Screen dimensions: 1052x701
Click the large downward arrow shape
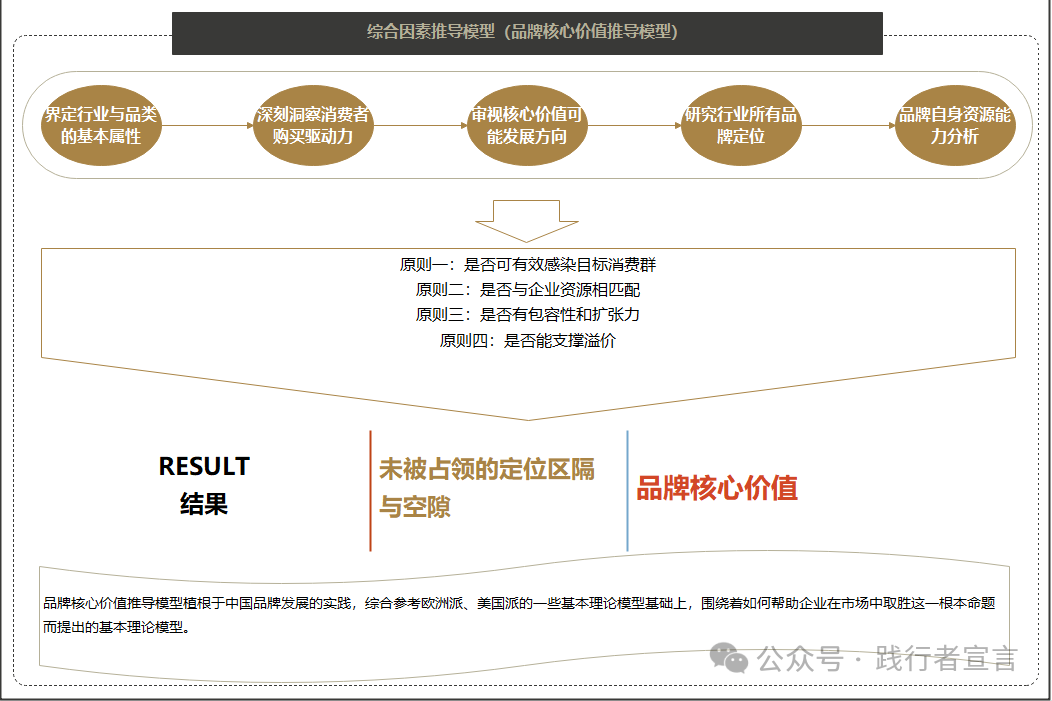click(527, 221)
